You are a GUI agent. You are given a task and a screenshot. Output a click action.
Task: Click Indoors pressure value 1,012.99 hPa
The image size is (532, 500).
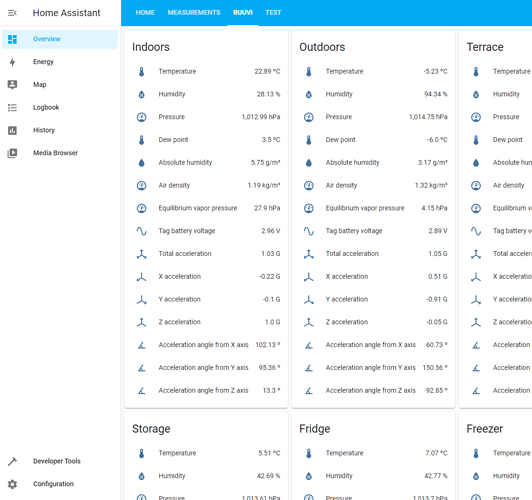pos(261,117)
